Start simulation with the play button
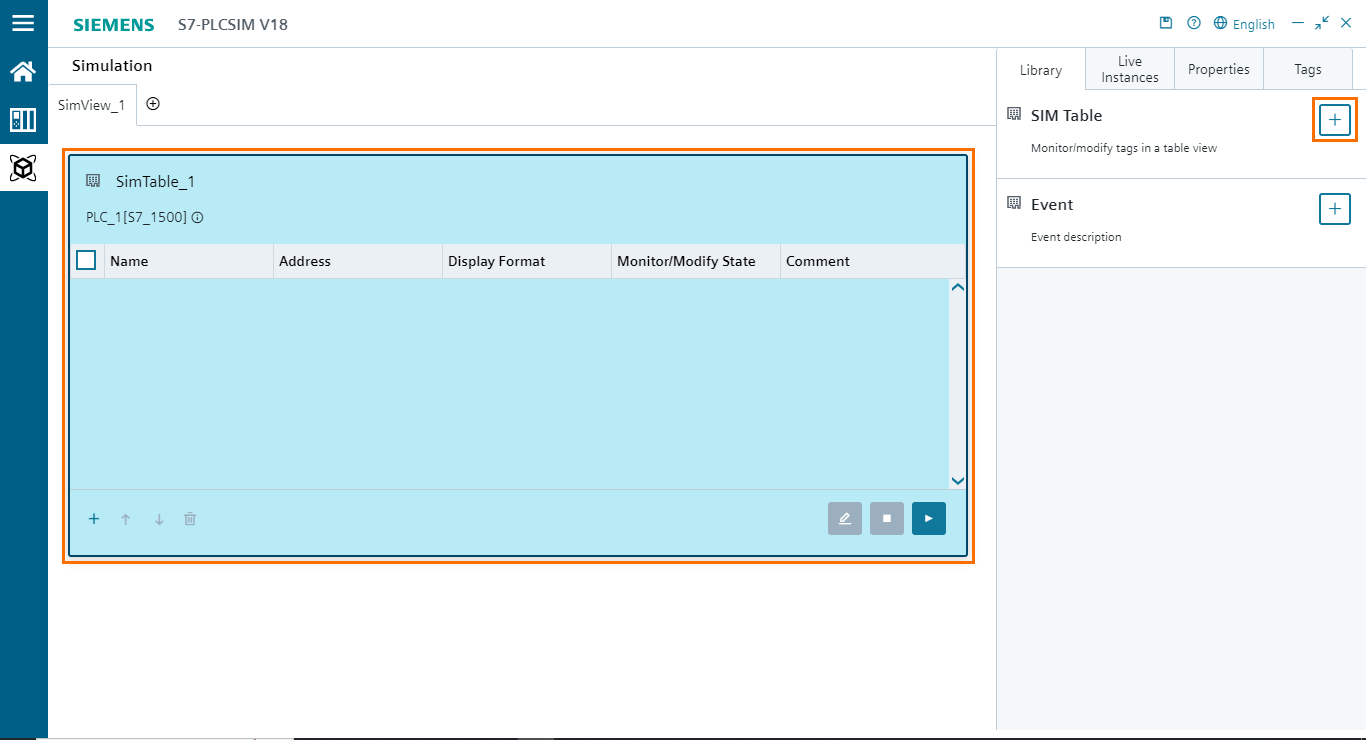The height and width of the screenshot is (740, 1366). point(928,518)
